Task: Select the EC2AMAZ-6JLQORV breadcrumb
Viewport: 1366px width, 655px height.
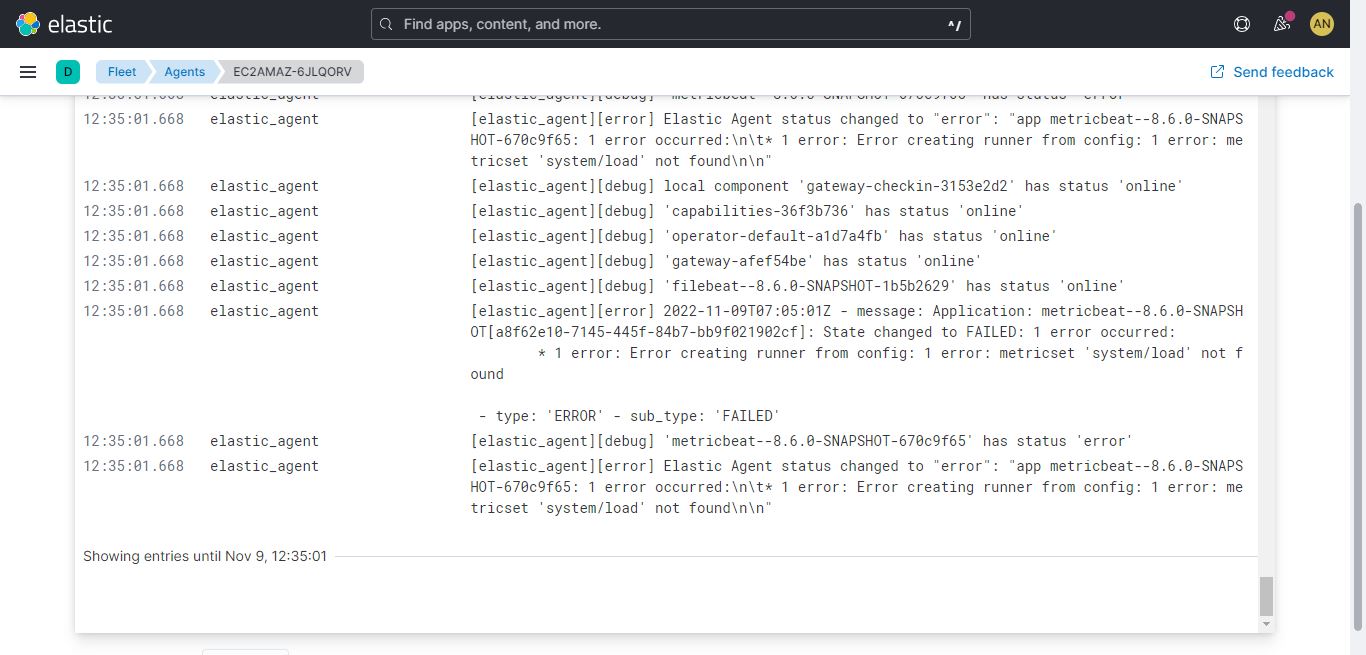Action: 291,71
